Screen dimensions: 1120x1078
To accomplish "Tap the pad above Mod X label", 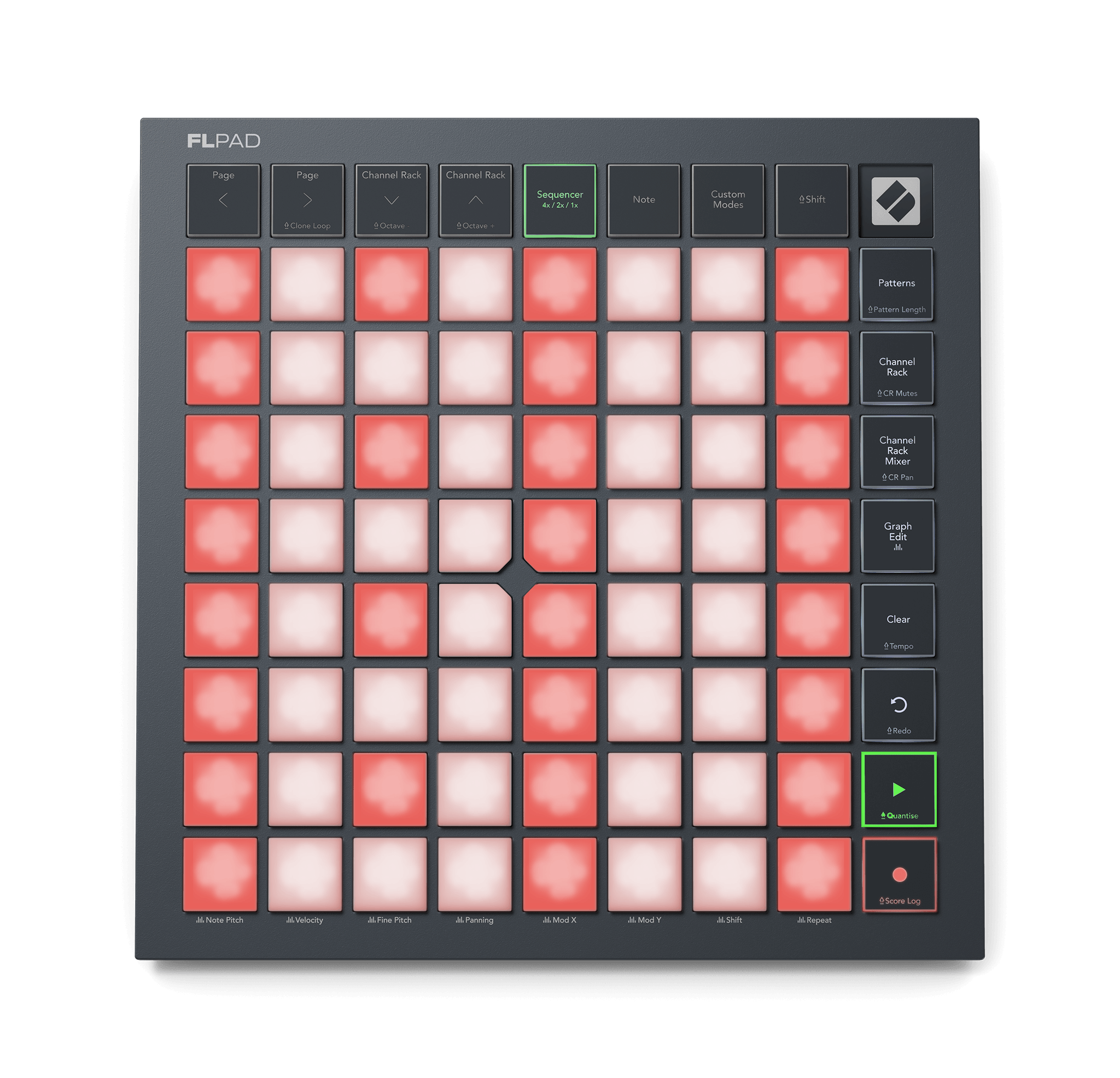I will (560, 874).
